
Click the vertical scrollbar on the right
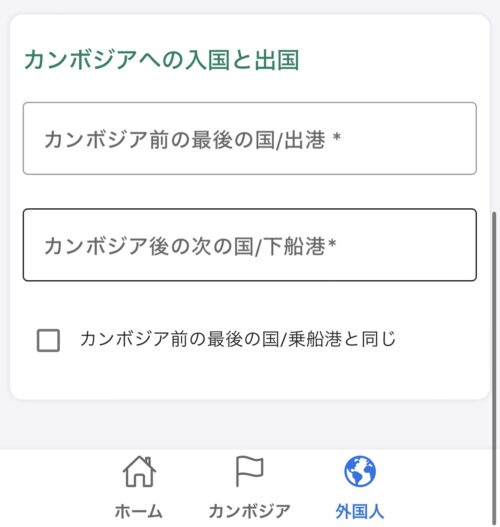coord(494,366)
